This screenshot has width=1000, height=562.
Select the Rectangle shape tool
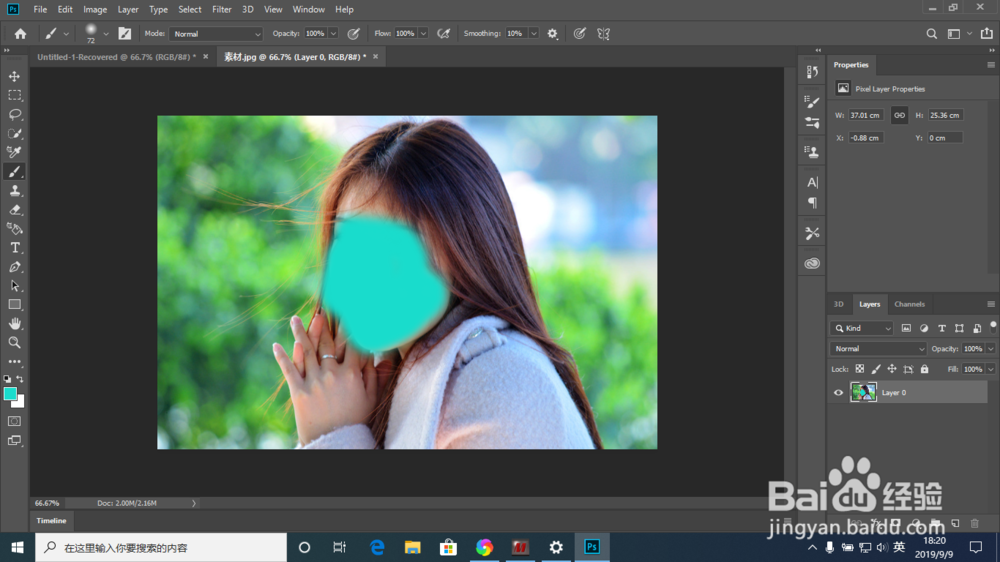tap(14, 305)
